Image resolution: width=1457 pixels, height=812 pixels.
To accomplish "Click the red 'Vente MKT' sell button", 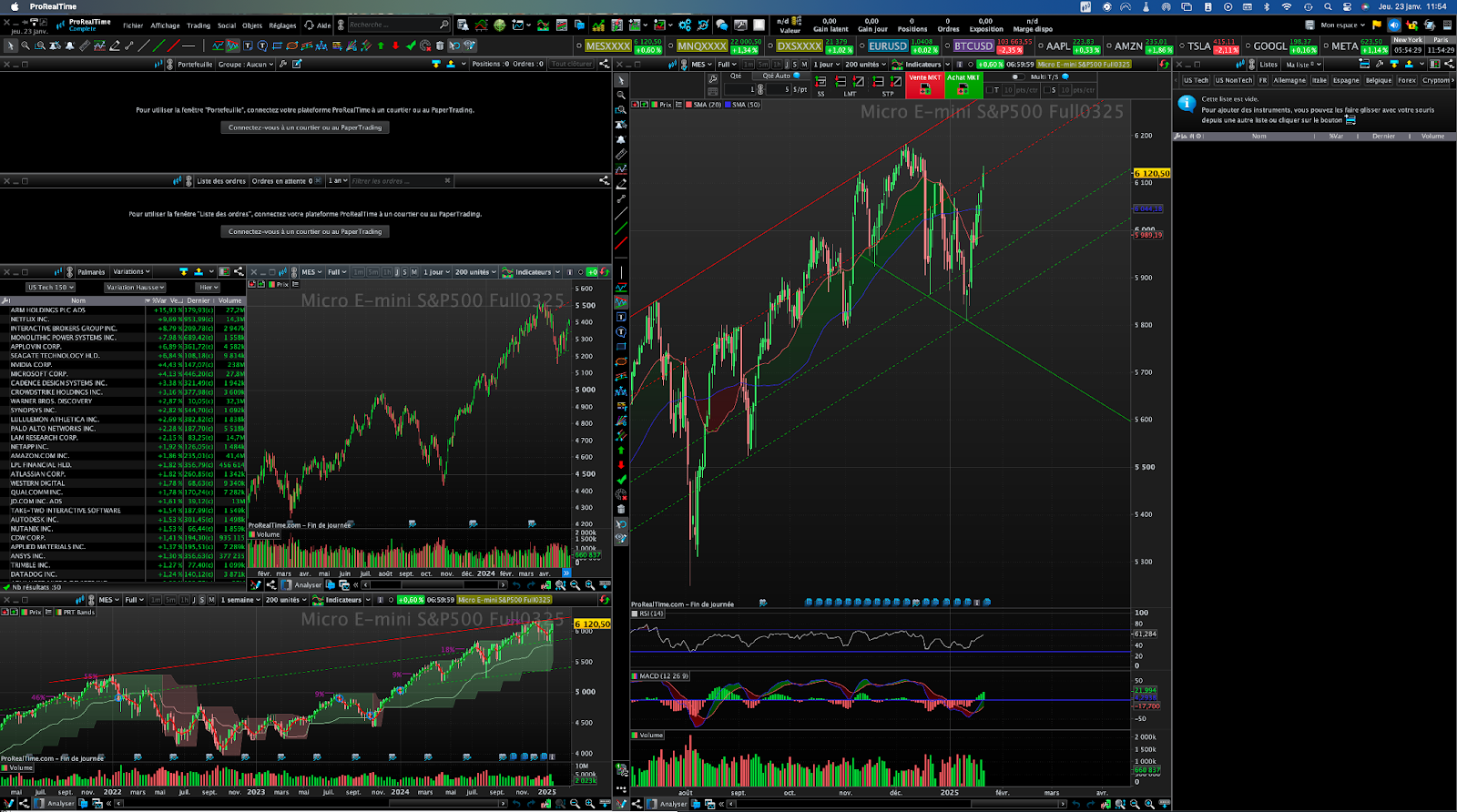I will [x=924, y=84].
